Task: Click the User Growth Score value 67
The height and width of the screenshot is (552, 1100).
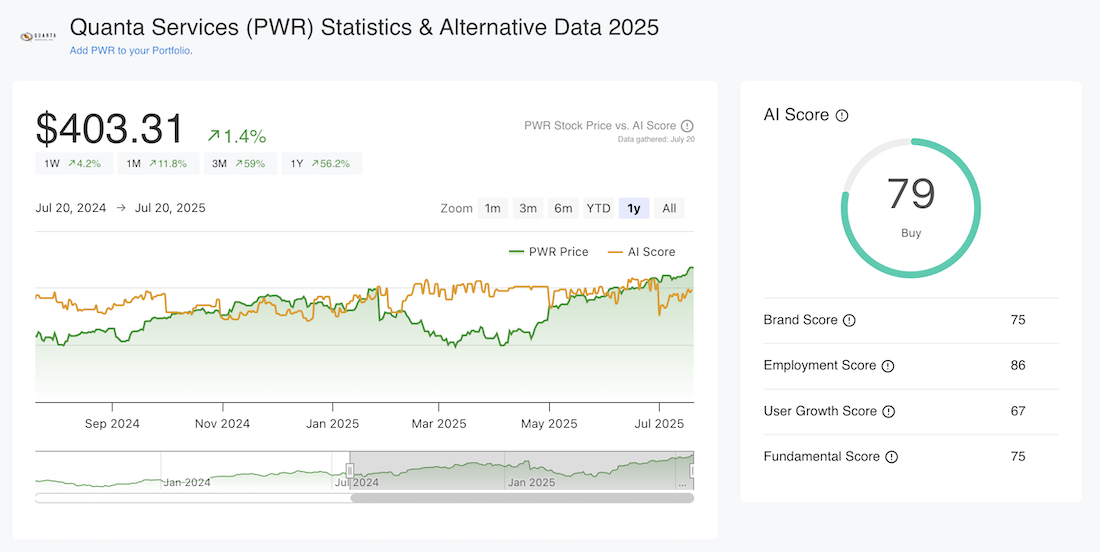Action: pyautogui.click(x=1018, y=412)
